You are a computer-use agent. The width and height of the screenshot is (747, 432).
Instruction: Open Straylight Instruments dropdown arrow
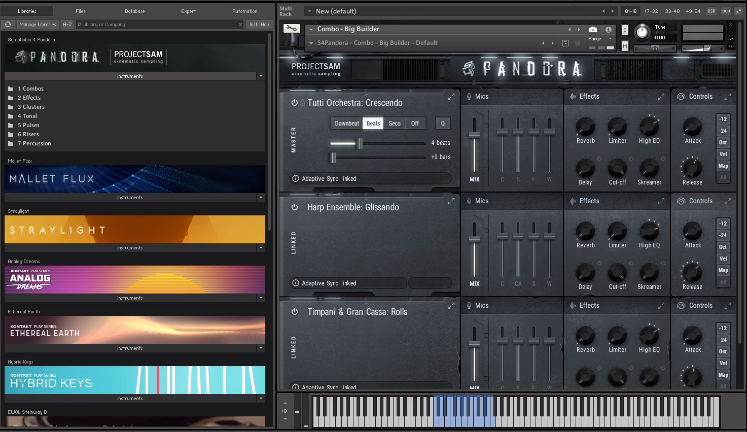click(261, 248)
